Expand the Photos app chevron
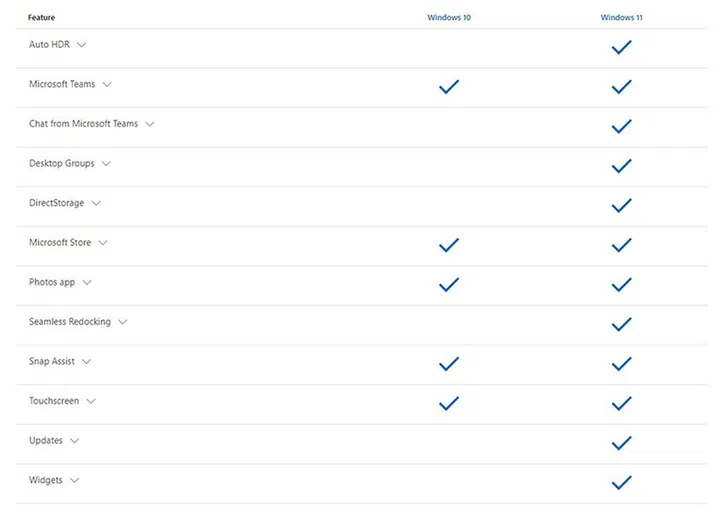The height and width of the screenshot is (524, 720). (86, 283)
